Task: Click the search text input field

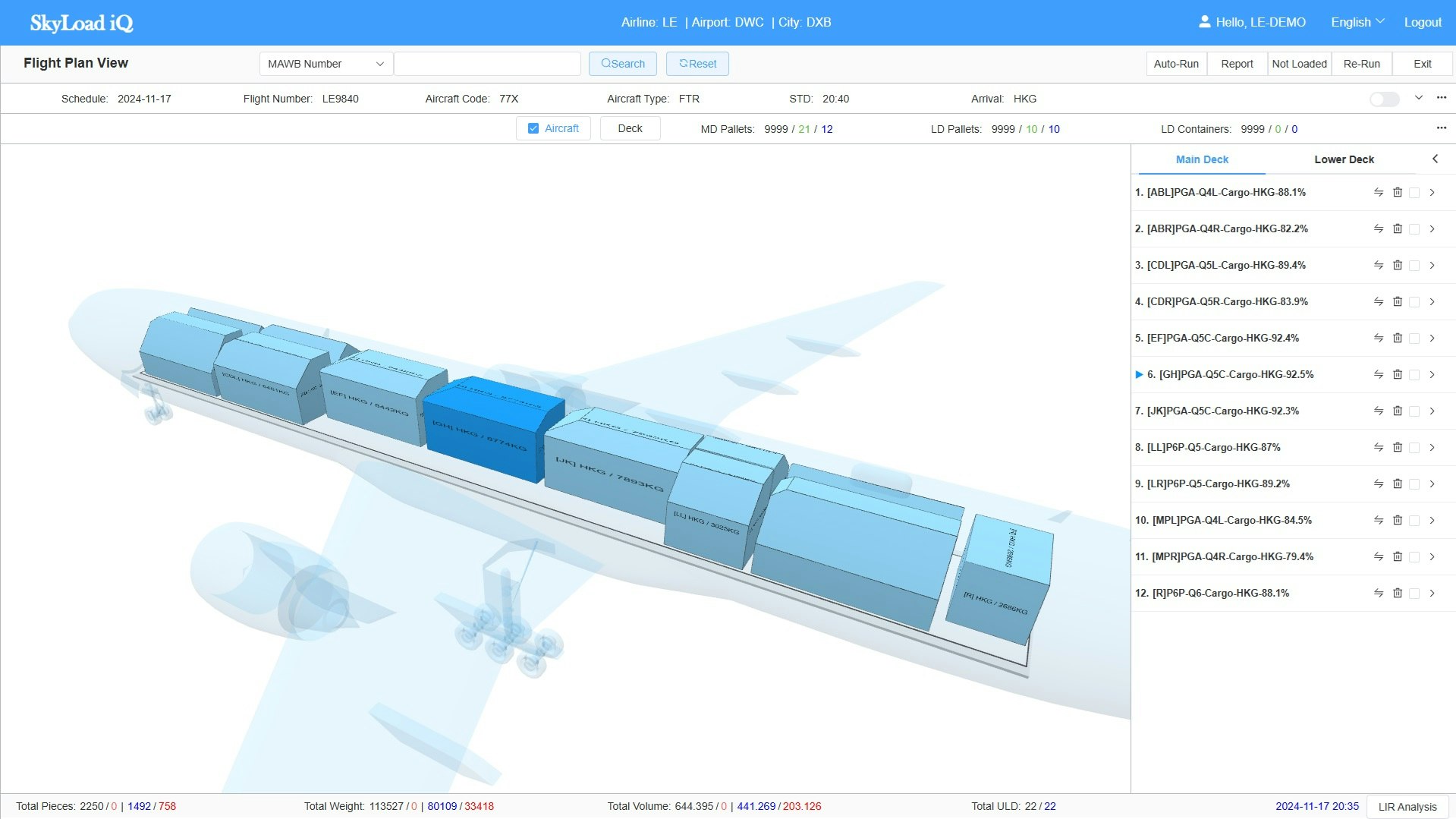Action: (x=488, y=64)
